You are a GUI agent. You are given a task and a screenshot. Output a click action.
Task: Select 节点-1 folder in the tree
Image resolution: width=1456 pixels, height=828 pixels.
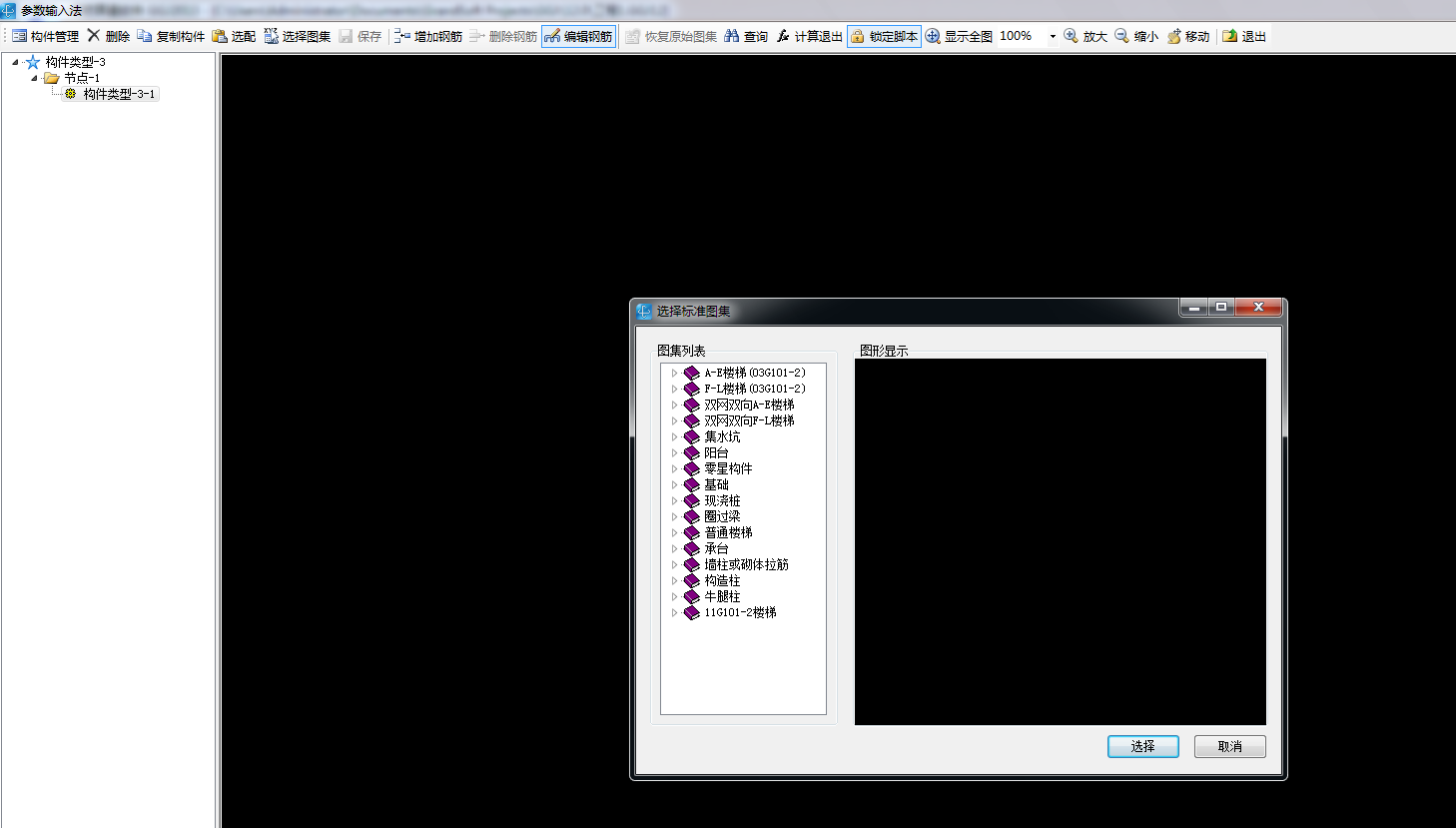(x=82, y=78)
